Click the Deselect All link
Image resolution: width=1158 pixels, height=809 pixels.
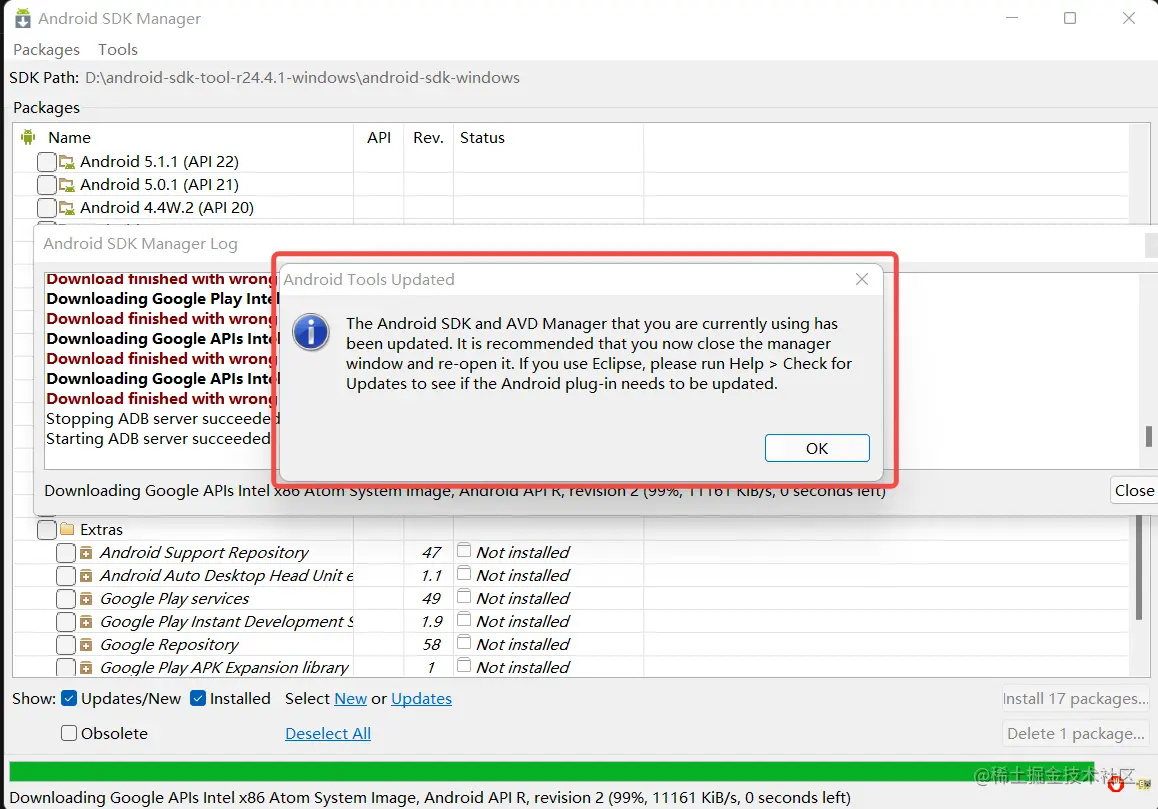click(x=328, y=734)
